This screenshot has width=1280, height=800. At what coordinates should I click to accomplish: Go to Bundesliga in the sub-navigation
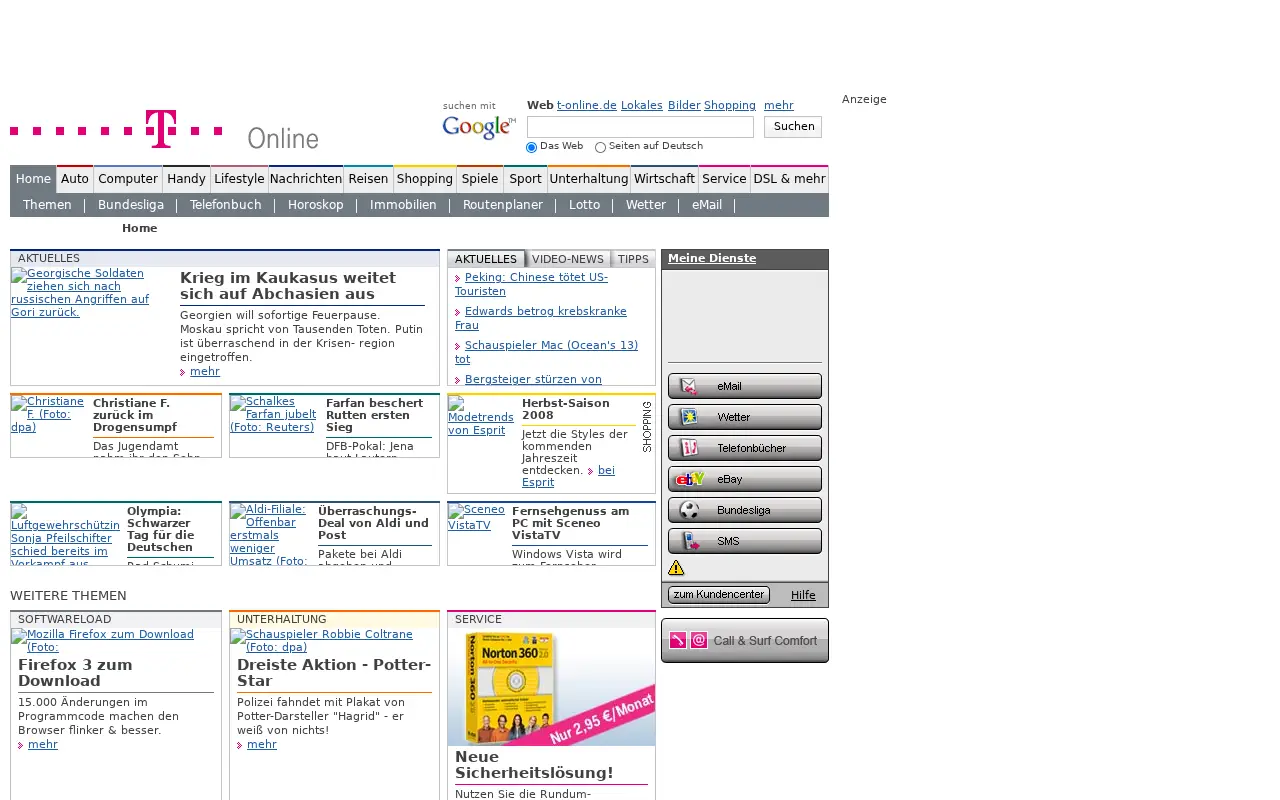pyautogui.click(x=131, y=205)
